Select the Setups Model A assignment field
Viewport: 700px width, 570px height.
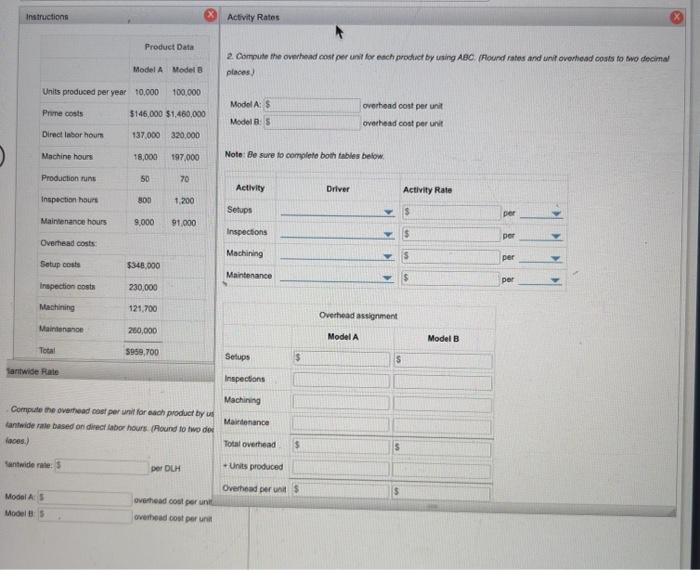tap(341, 358)
